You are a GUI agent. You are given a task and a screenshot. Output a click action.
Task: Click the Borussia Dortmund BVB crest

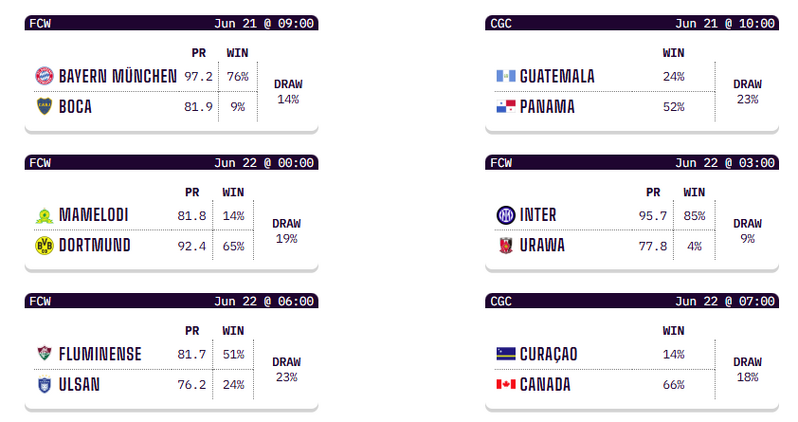pos(43,245)
